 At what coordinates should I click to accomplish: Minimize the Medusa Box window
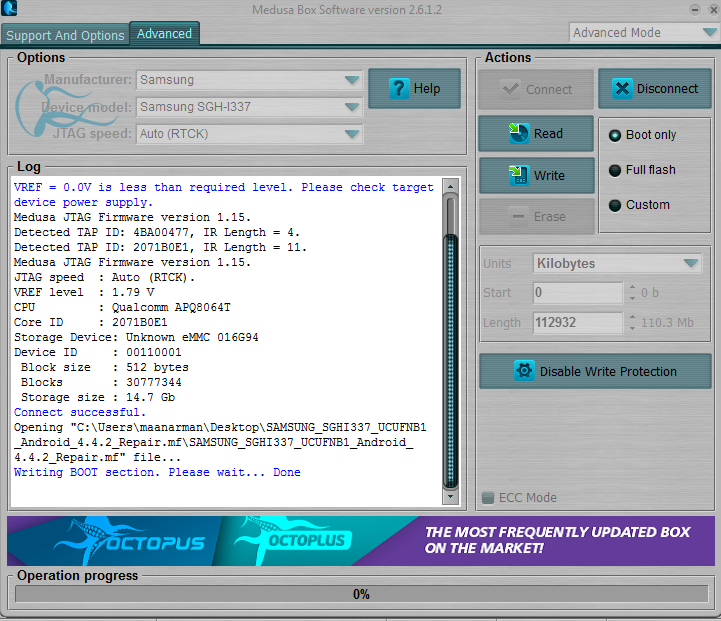(x=694, y=9)
